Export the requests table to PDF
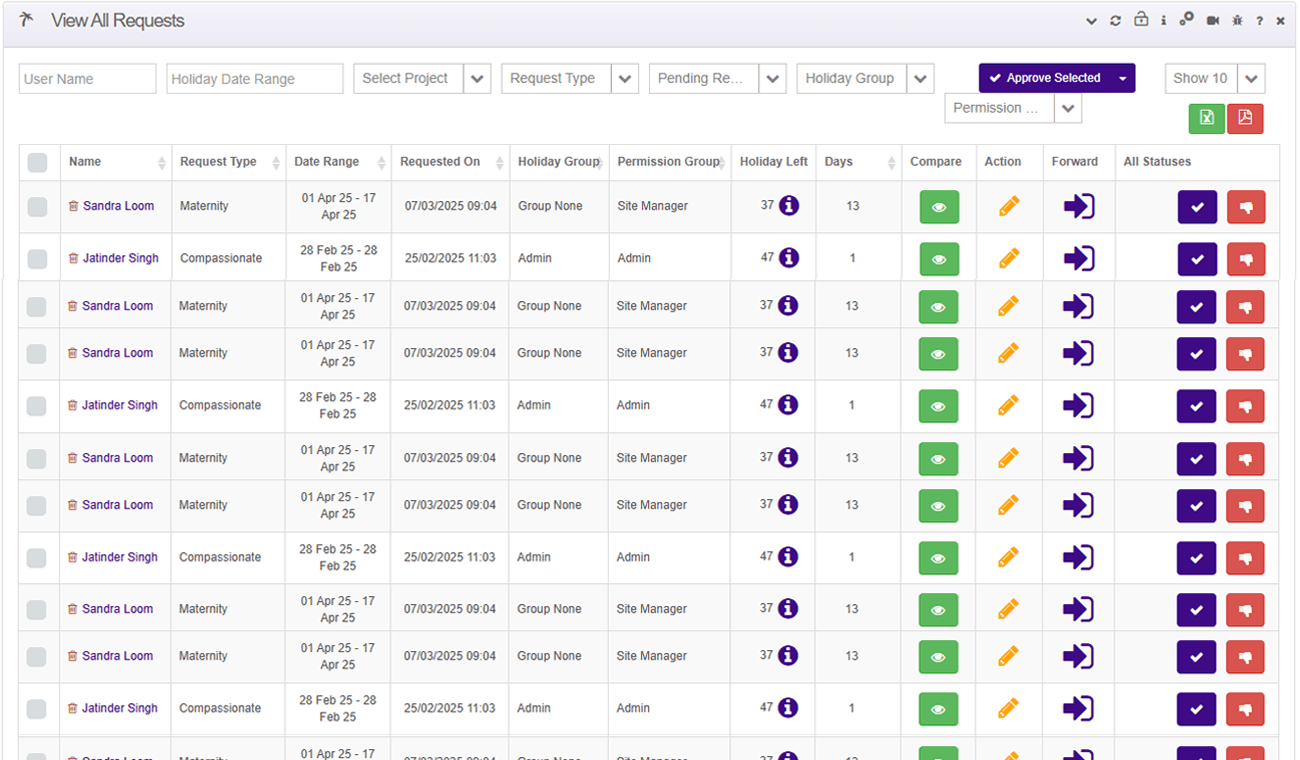Screen dimensions: 1300x760 click(1245, 118)
